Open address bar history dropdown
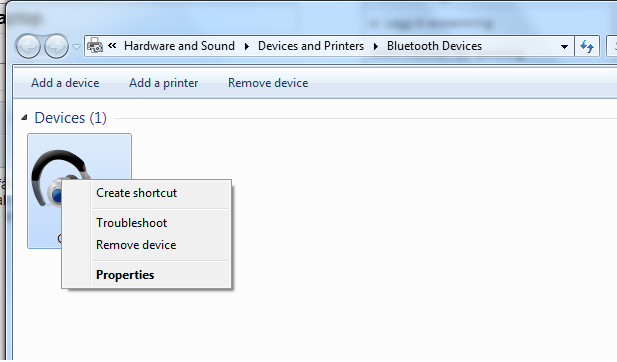 (564, 46)
